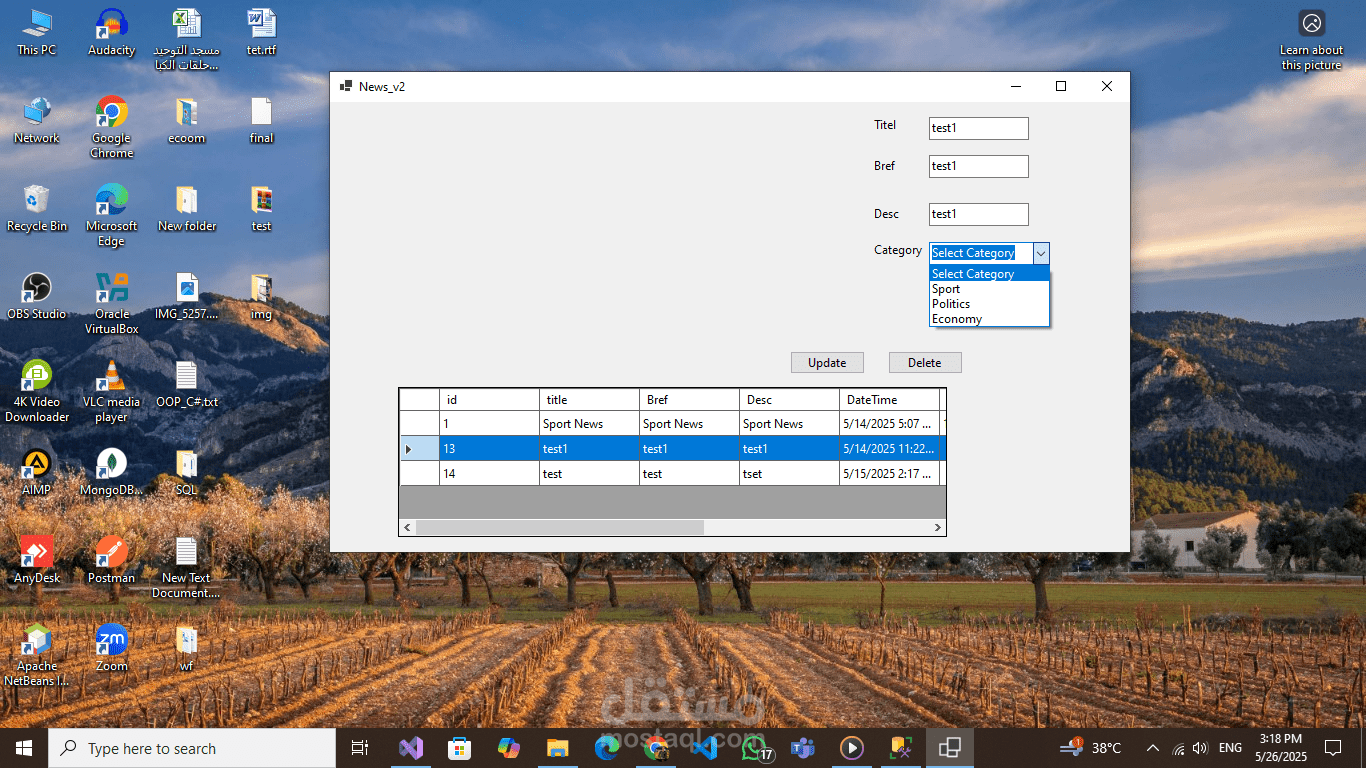Select the OOP_C#.txt file icon

click(186, 384)
